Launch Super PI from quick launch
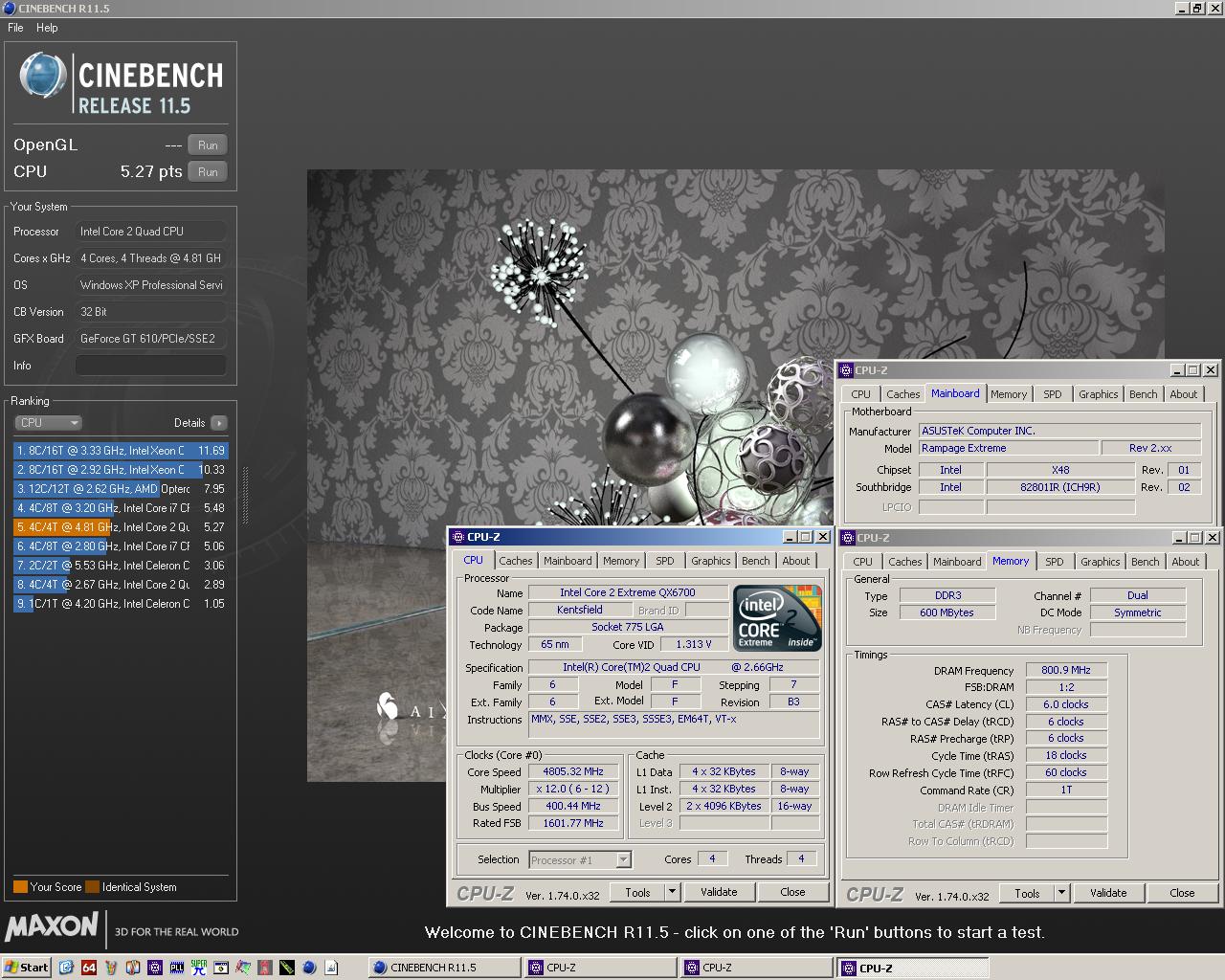 coord(199,968)
